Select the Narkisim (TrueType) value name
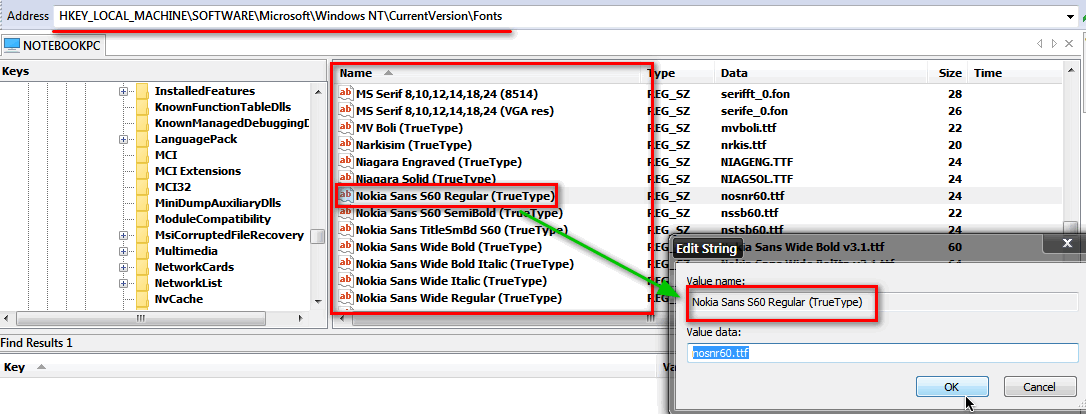The height and width of the screenshot is (414, 1086). coord(413,145)
